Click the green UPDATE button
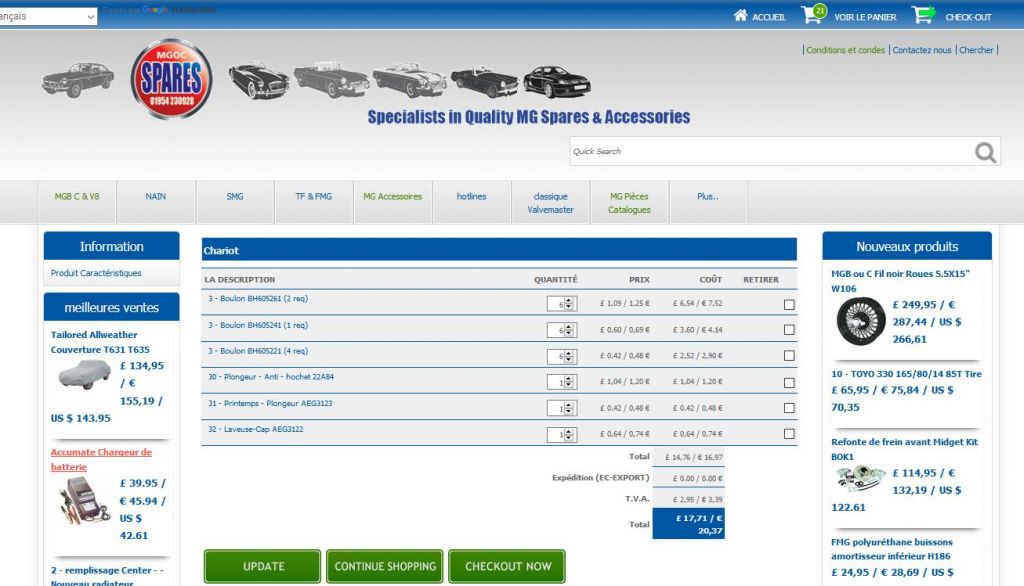This screenshot has width=1024, height=586. [x=263, y=566]
